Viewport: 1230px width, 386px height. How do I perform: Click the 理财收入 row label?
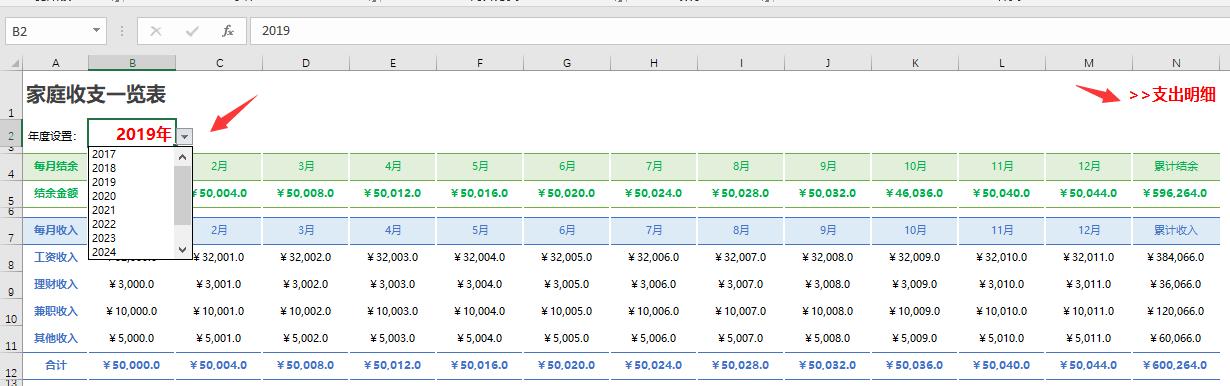[55, 284]
